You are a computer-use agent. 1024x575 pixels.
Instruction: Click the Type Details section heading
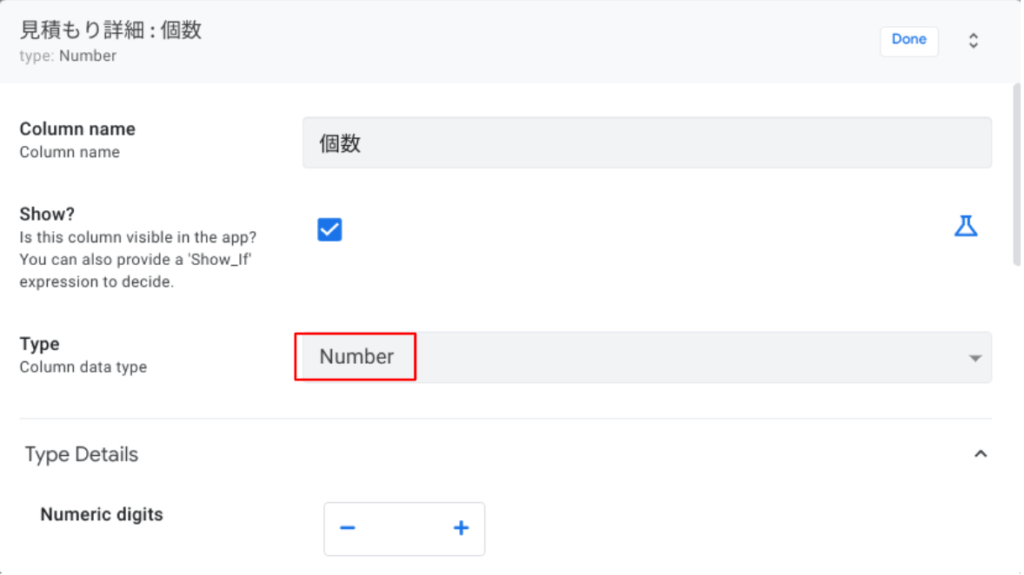[82, 454]
